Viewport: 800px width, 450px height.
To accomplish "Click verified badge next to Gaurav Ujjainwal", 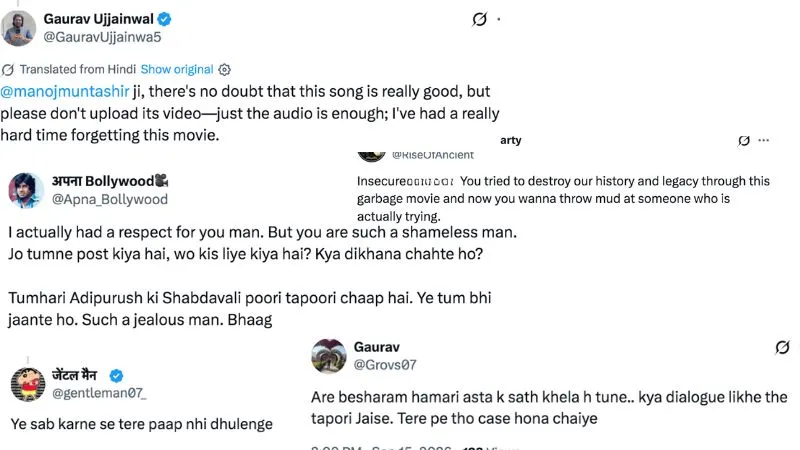I will click(164, 19).
